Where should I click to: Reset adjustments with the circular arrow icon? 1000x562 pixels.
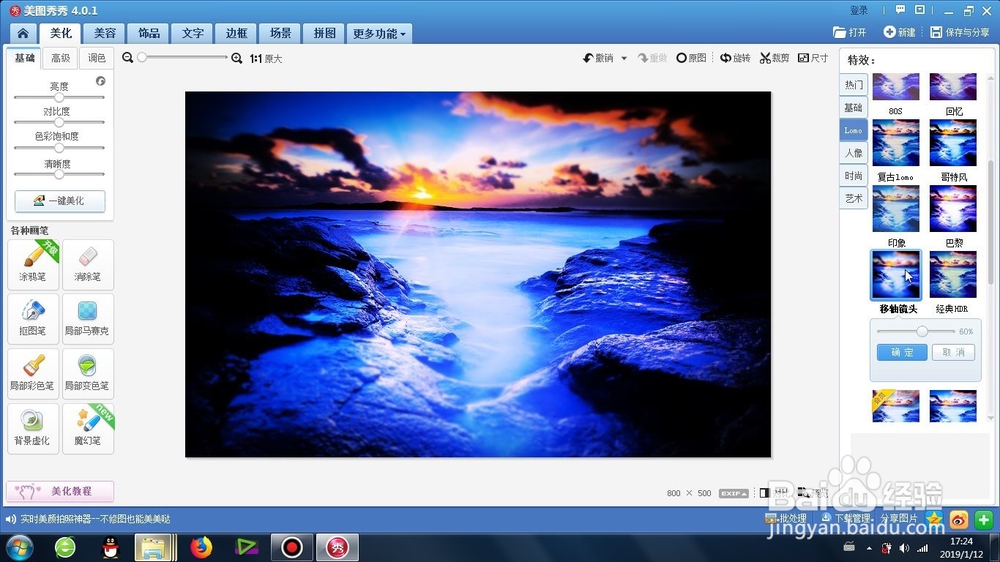[x=101, y=81]
